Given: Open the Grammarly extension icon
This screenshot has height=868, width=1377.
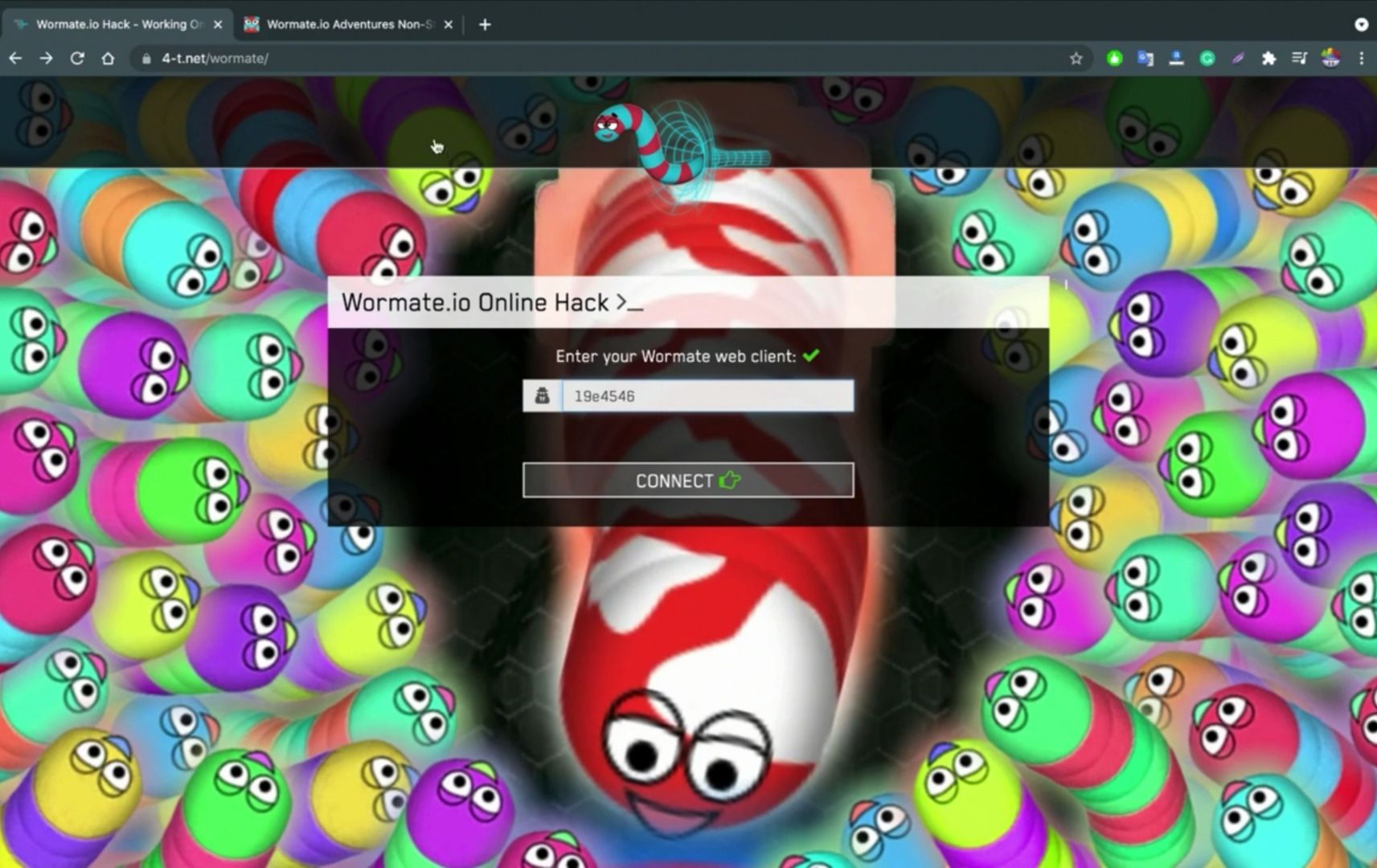Looking at the screenshot, I should tap(1207, 58).
